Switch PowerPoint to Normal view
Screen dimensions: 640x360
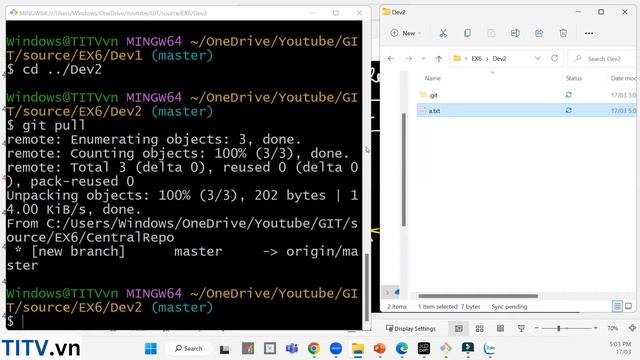pos(458,328)
